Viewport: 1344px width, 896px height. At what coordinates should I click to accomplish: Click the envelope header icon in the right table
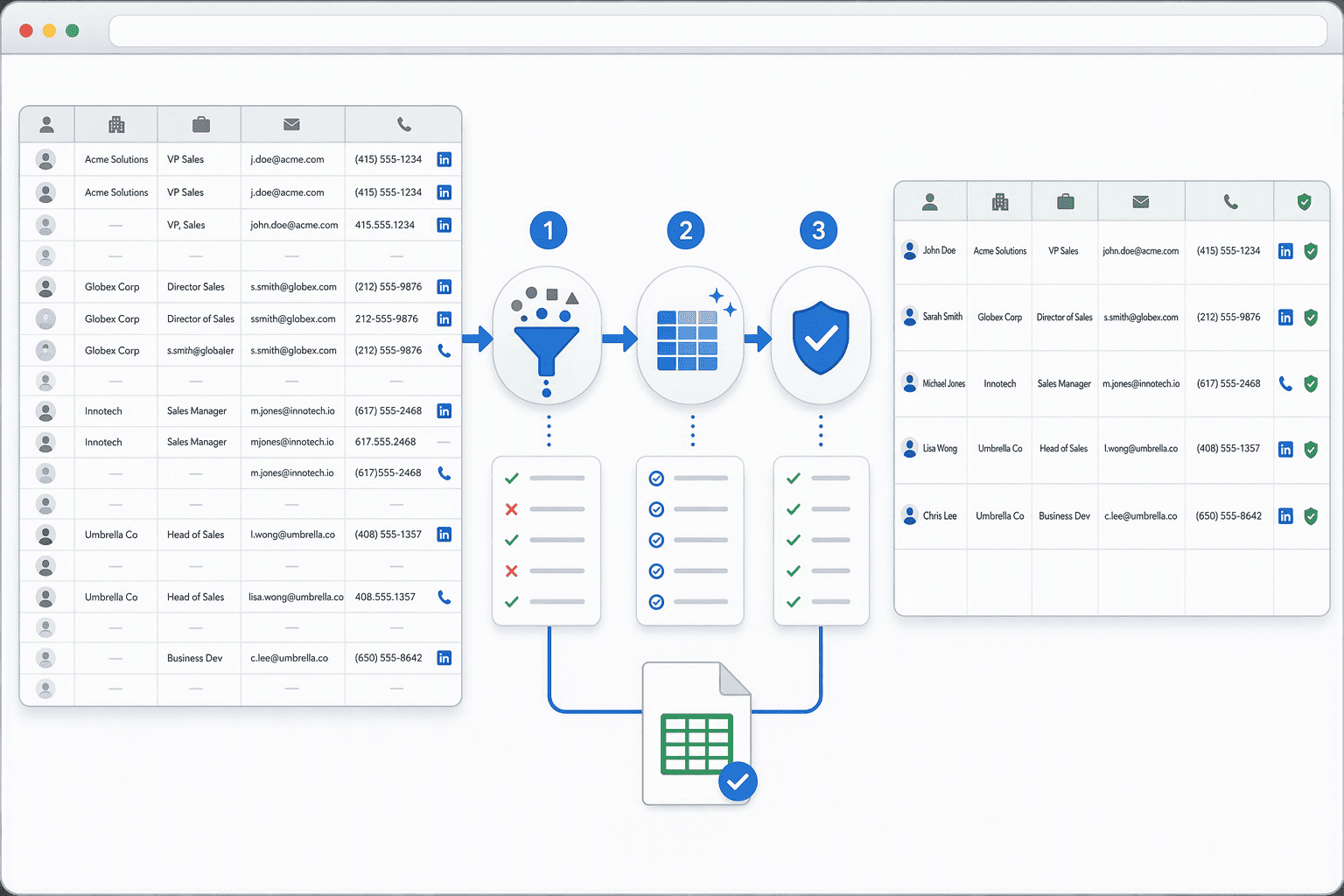click(x=1140, y=202)
